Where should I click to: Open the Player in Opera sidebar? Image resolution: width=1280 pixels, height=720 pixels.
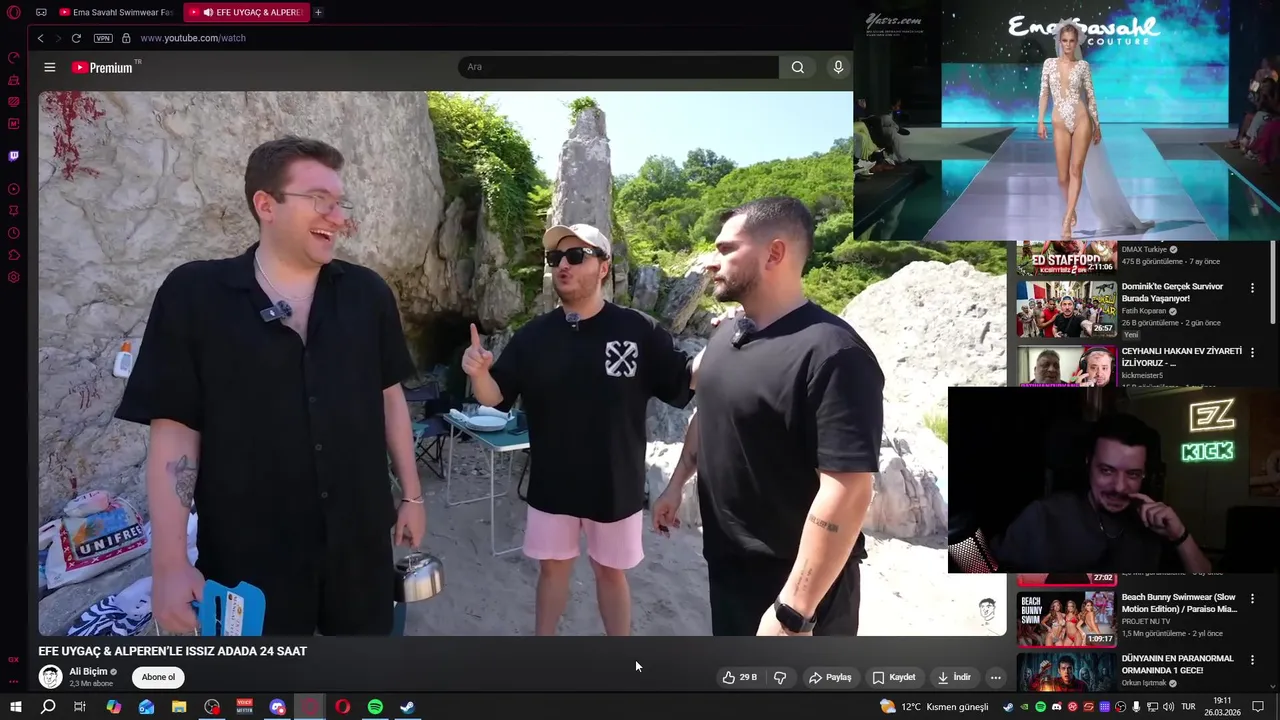coord(14,189)
